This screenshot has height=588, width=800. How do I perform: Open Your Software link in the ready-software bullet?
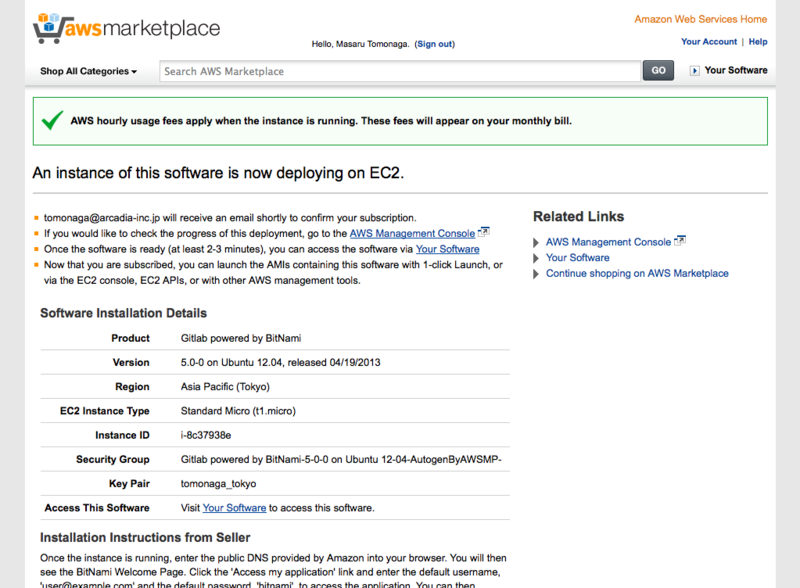447,249
